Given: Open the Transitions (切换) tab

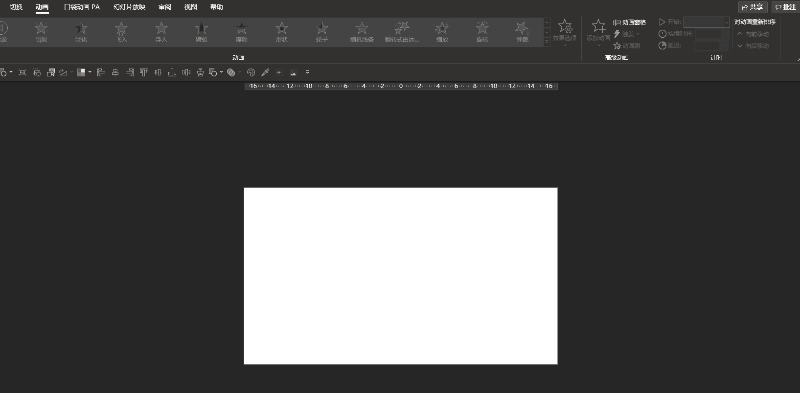Looking at the screenshot, I should [16, 7].
